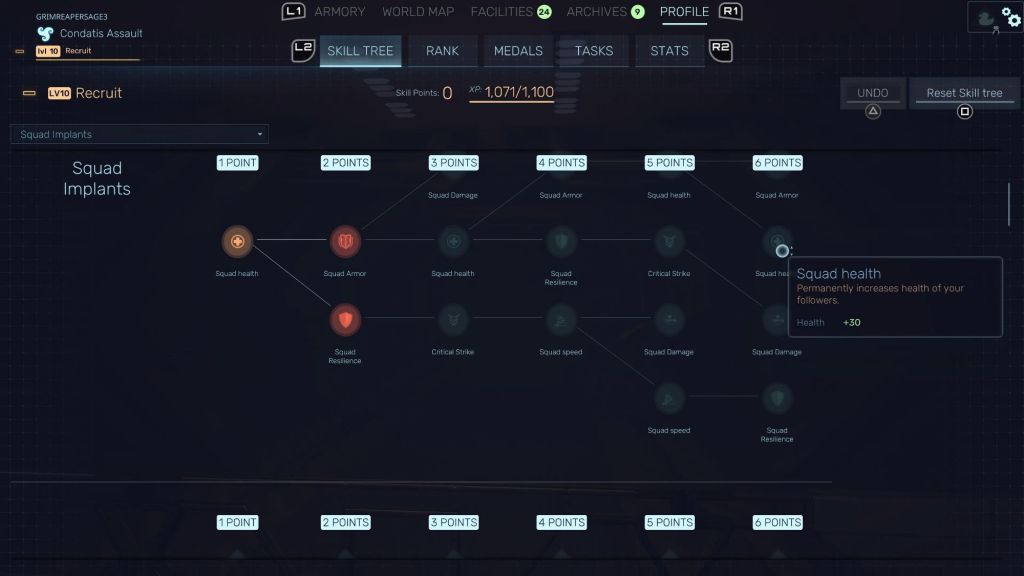The height and width of the screenshot is (576, 1024).
Task: Click the XP progress bar showing 1,071/1,100
Action: pyautogui.click(x=512, y=93)
